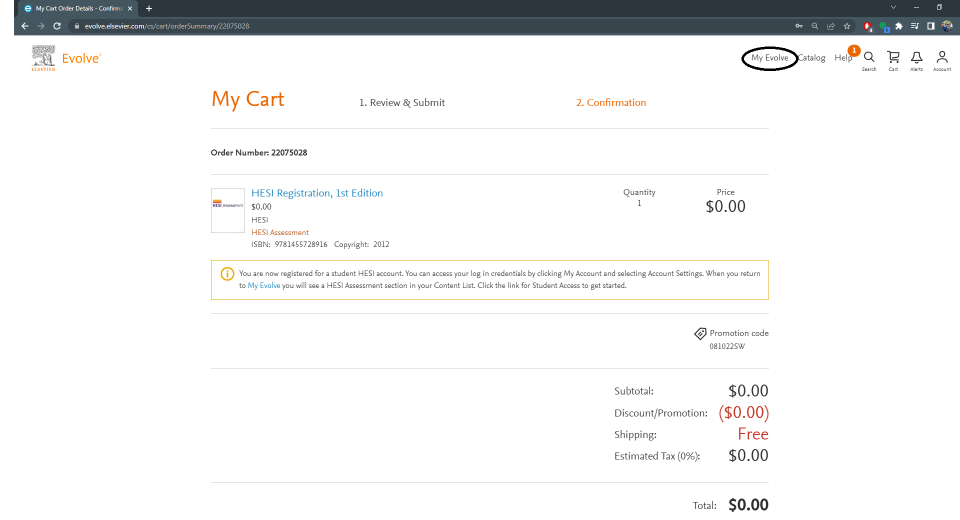Click the Order Number: 22075028 text

(x=259, y=153)
